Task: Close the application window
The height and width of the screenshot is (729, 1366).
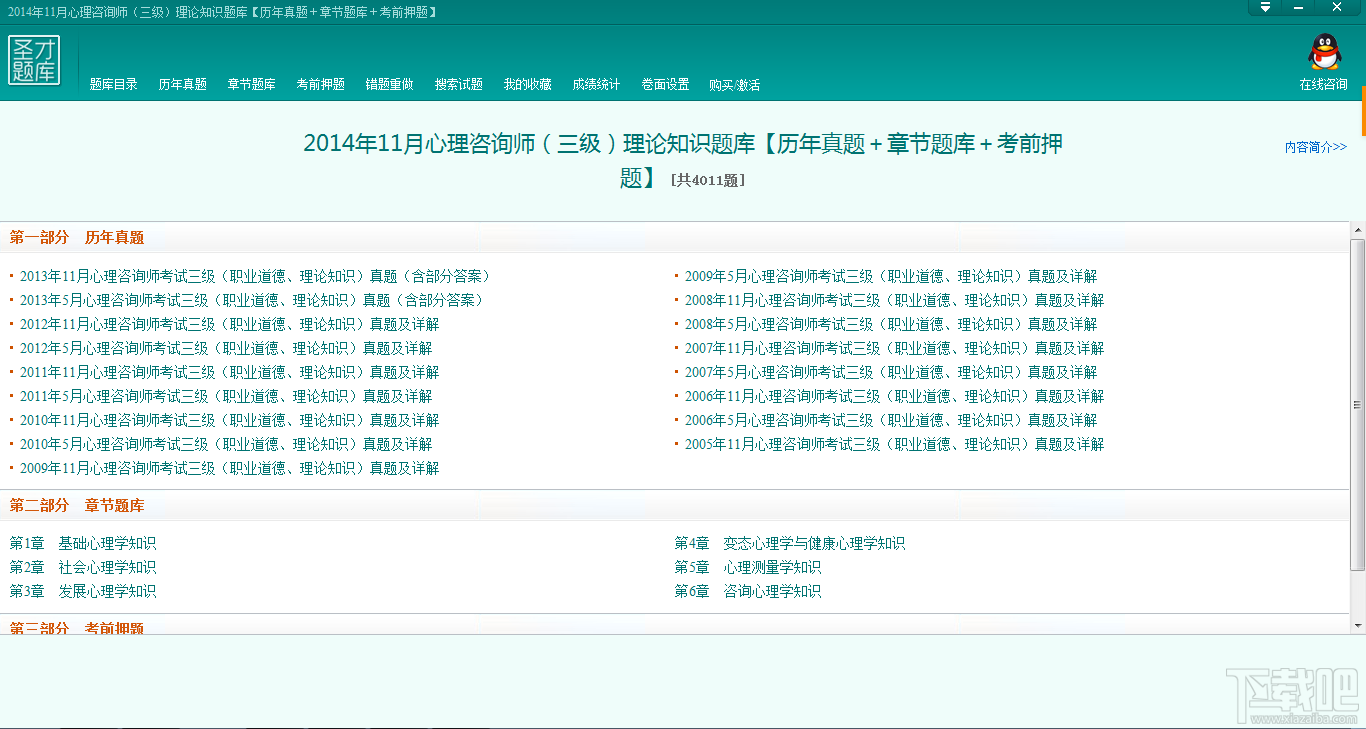Action: [1337, 7]
